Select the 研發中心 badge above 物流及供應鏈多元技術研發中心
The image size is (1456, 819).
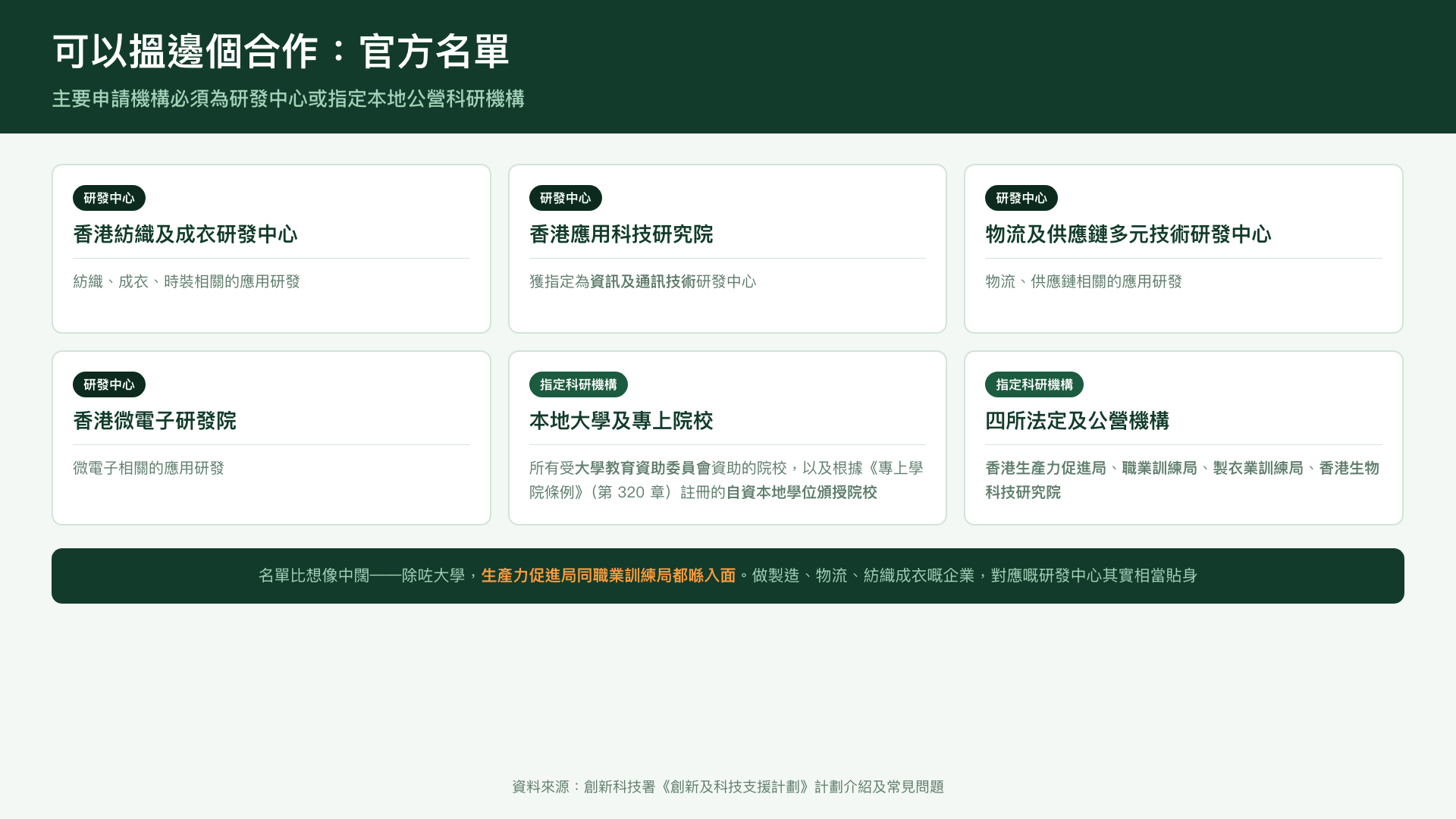(1021, 198)
